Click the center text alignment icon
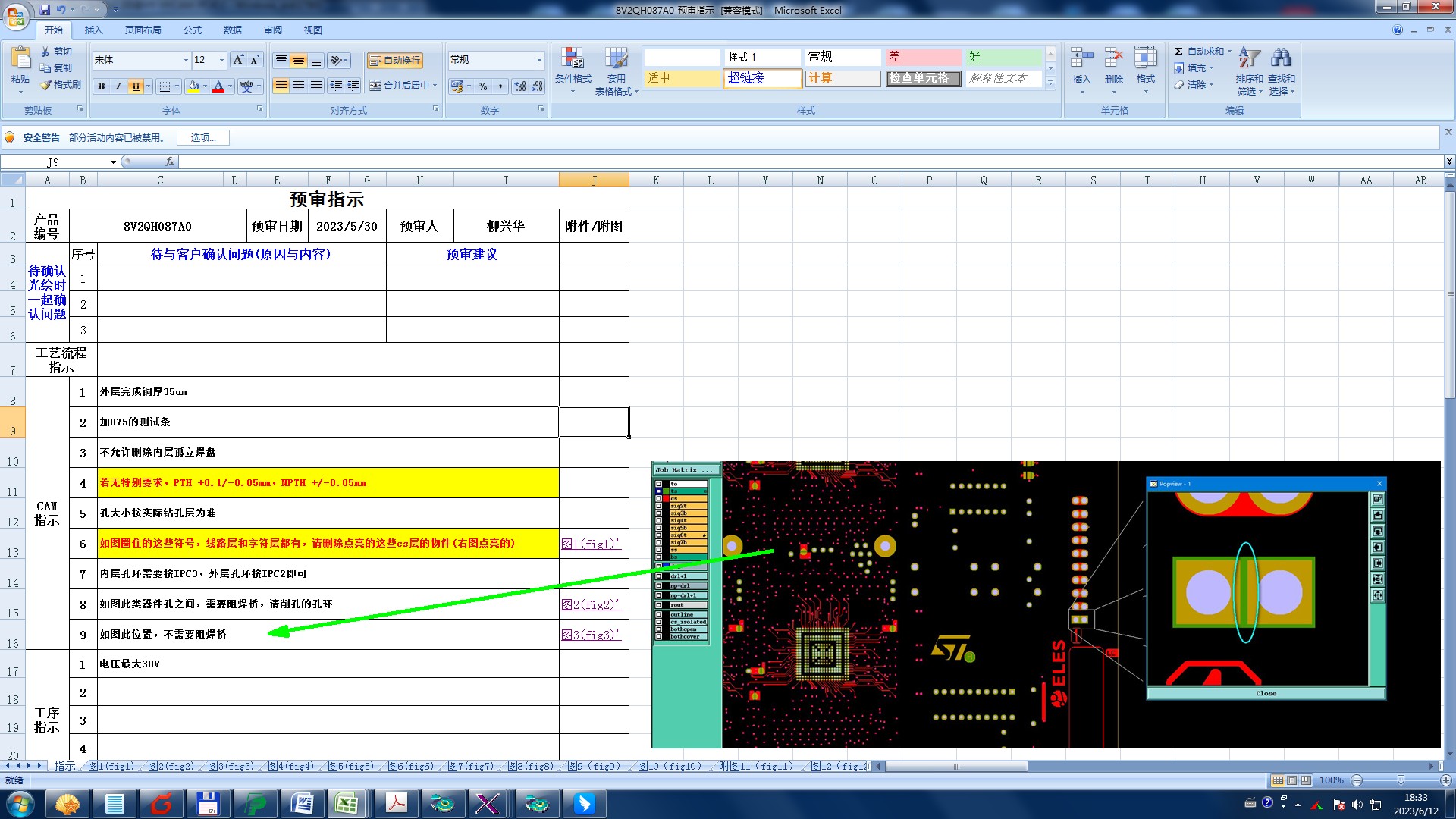Image resolution: width=1456 pixels, height=819 pixels. (x=299, y=86)
